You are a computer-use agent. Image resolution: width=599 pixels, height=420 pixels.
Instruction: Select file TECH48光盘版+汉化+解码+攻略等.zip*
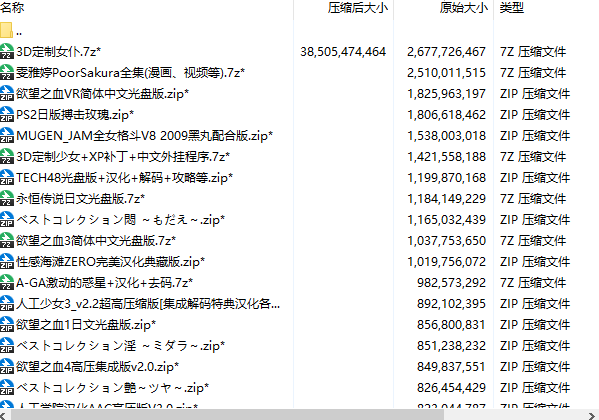click(x=125, y=177)
